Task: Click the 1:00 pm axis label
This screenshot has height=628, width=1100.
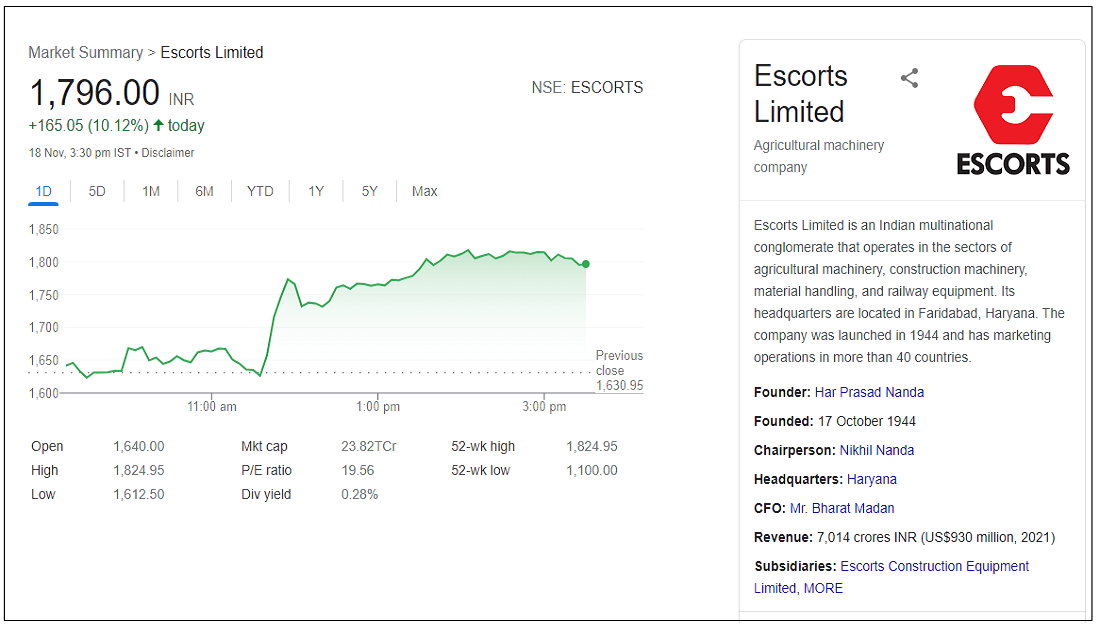Action: click(x=378, y=406)
